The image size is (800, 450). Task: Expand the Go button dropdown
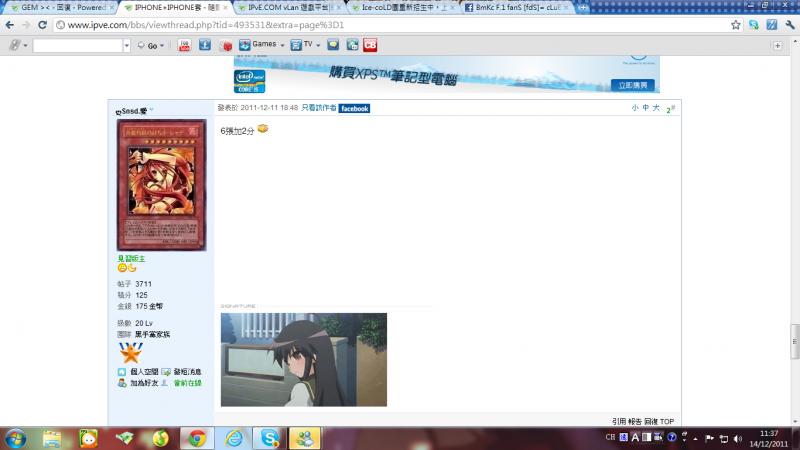coord(162,46)
